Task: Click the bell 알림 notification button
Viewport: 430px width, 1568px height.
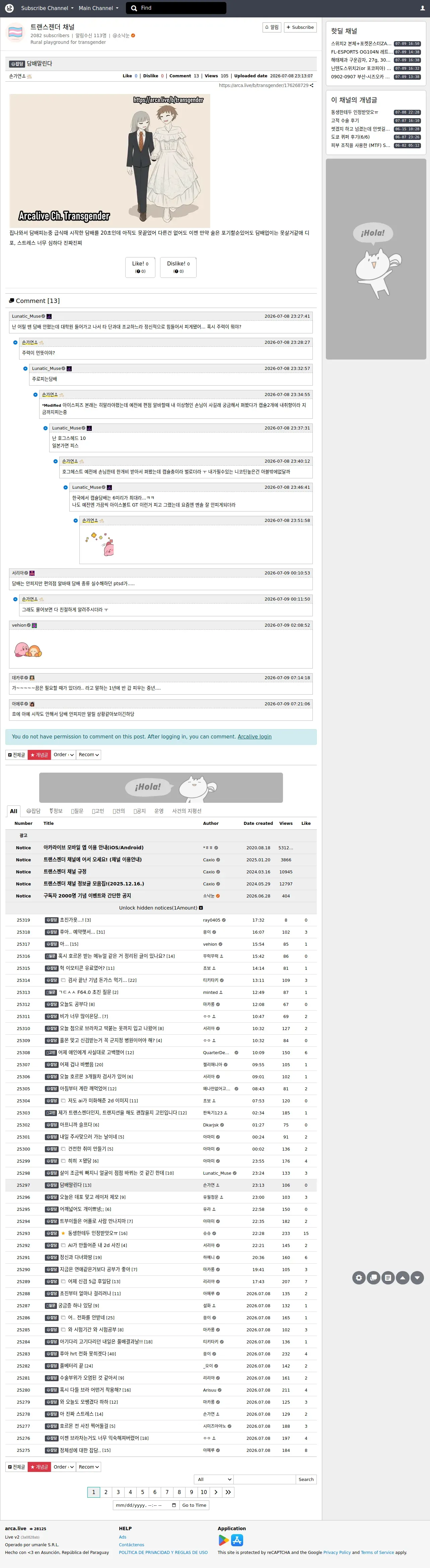Action: click(272, 27)
